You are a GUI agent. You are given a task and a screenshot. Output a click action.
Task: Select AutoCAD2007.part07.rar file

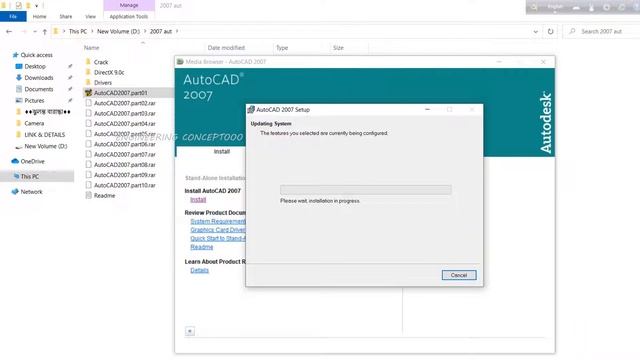tap(124, 154)
